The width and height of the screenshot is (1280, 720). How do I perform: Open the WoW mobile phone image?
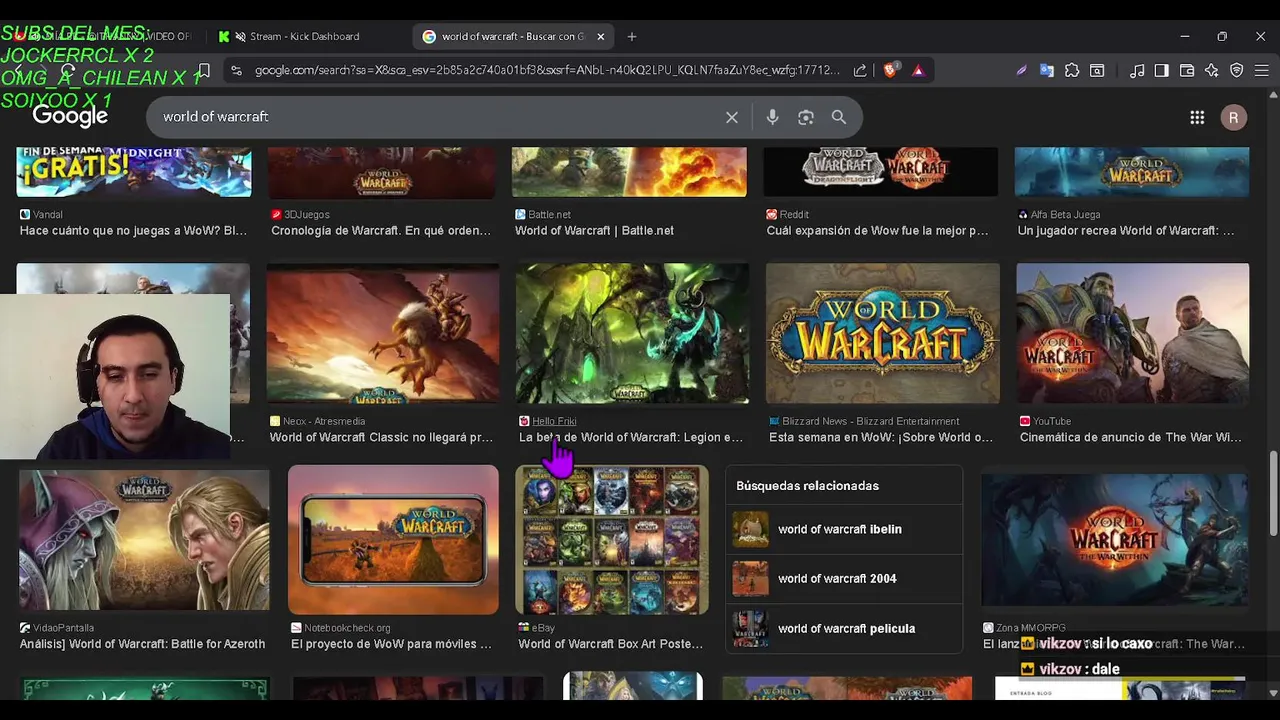click(393, 539)
